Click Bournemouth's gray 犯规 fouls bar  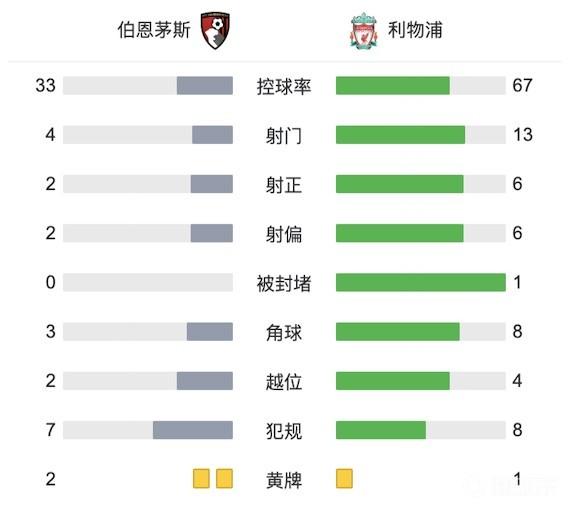[x=193, y=430]
